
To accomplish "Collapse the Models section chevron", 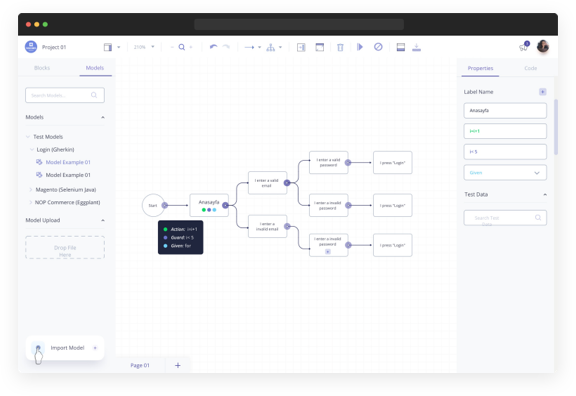I will coord(103,117).
